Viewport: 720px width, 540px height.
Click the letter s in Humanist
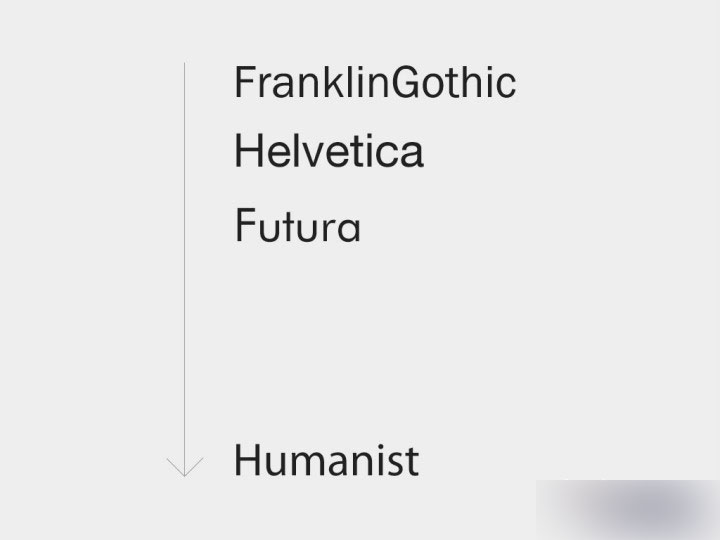coord(397,465)
